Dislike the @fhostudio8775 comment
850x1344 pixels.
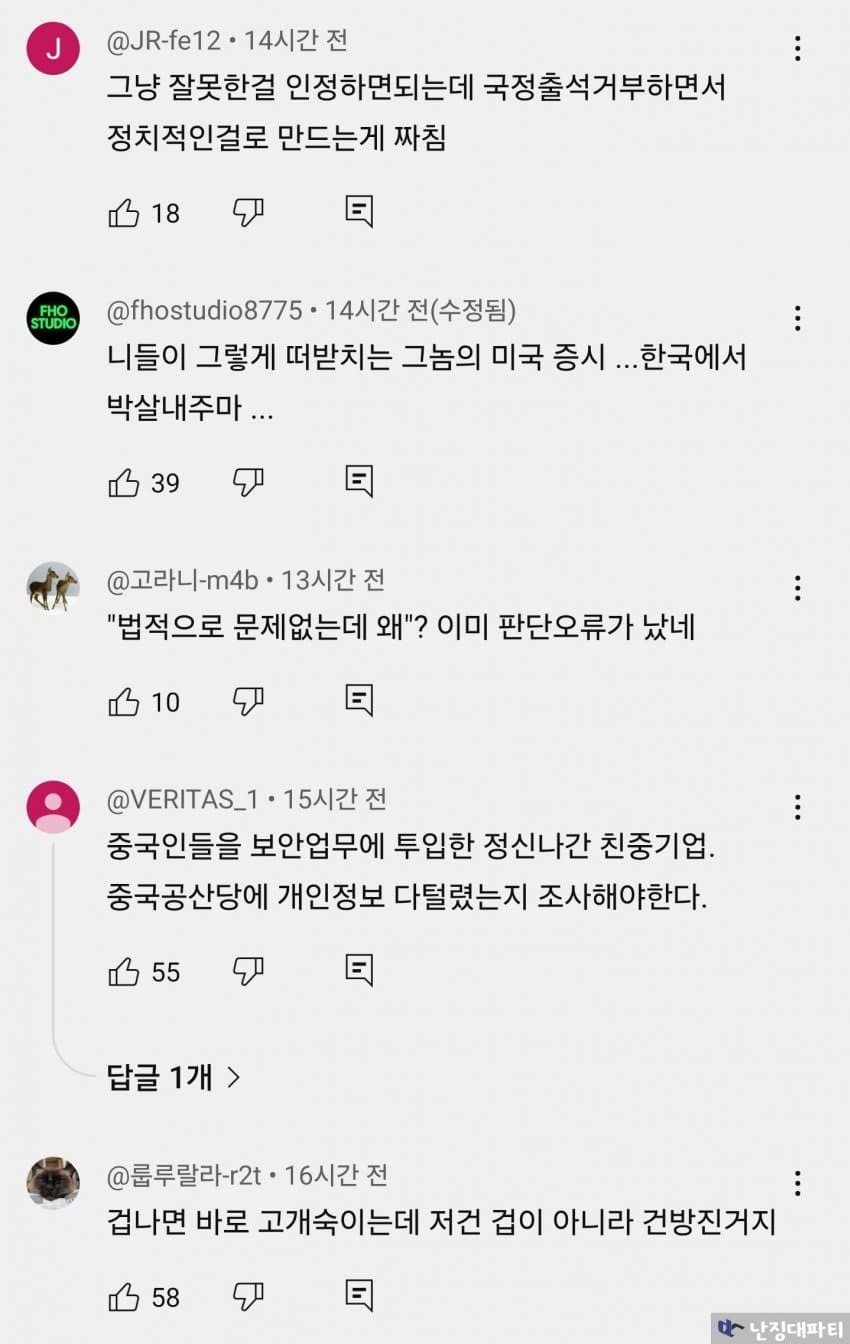coord(248,482)
